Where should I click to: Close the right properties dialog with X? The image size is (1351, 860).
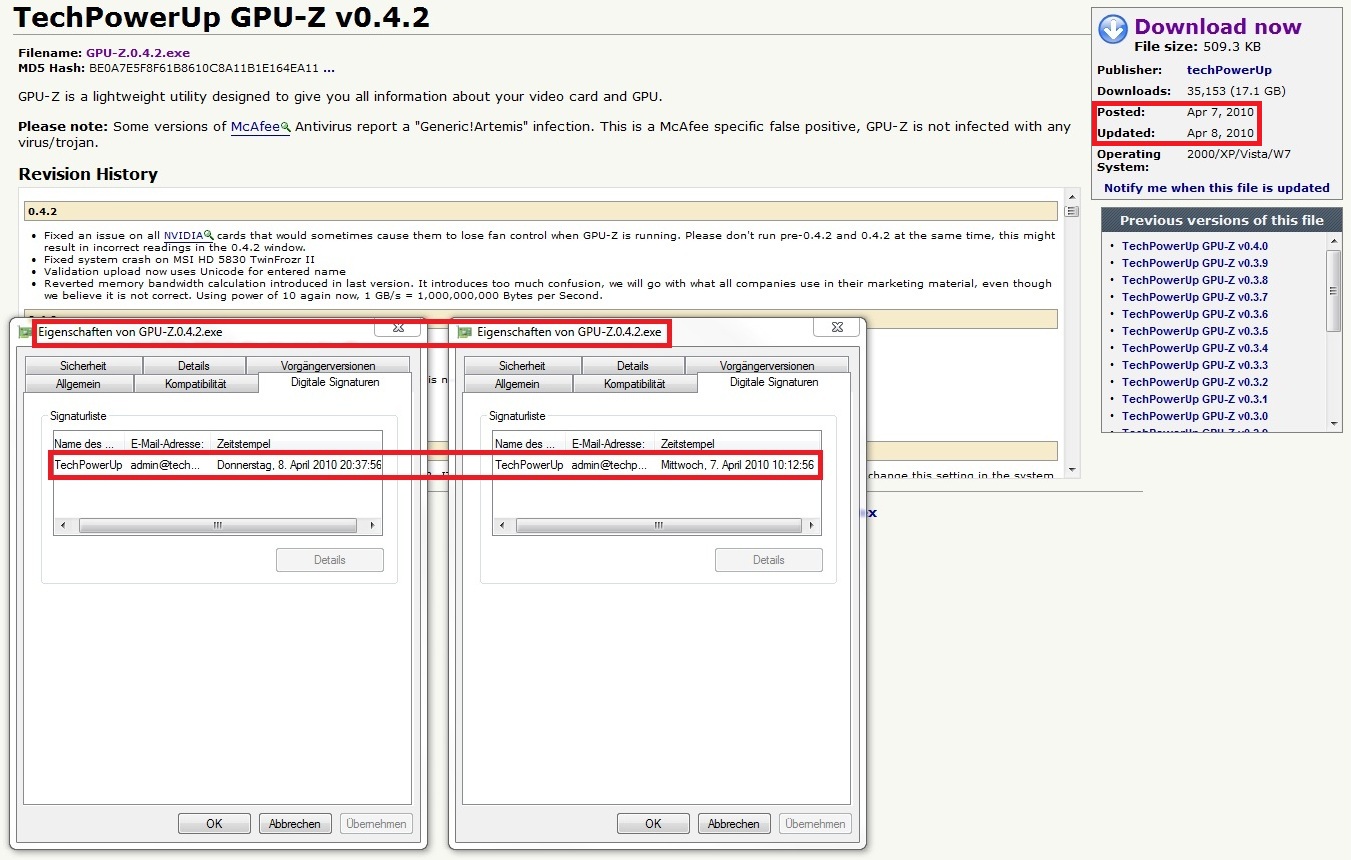point(837,327)
